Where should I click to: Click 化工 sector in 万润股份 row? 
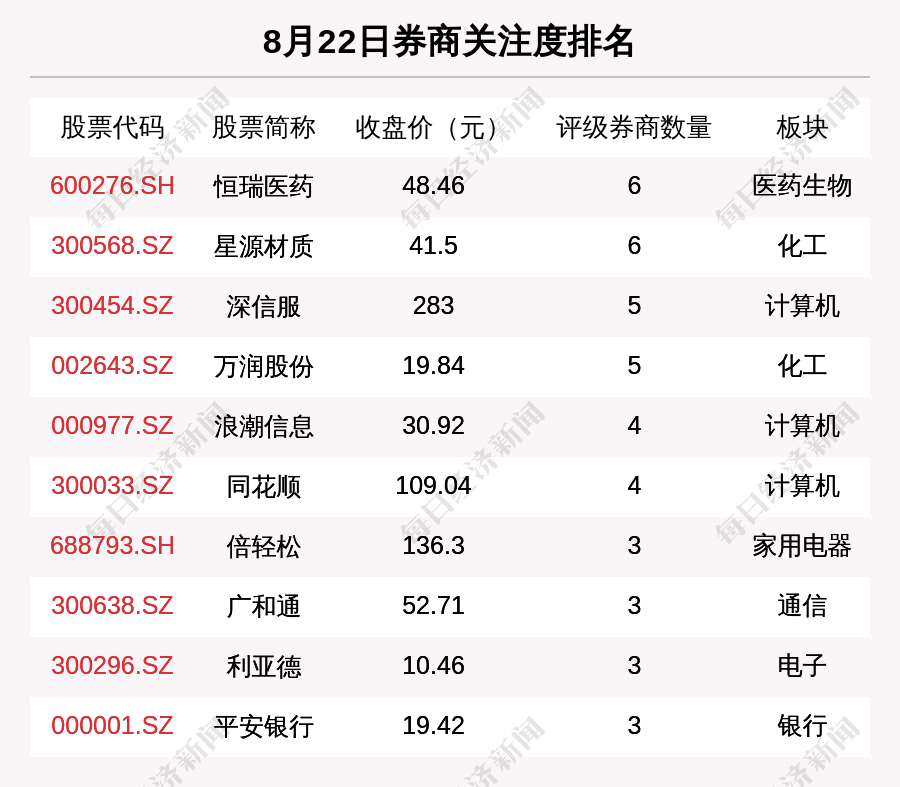[802, 366]
